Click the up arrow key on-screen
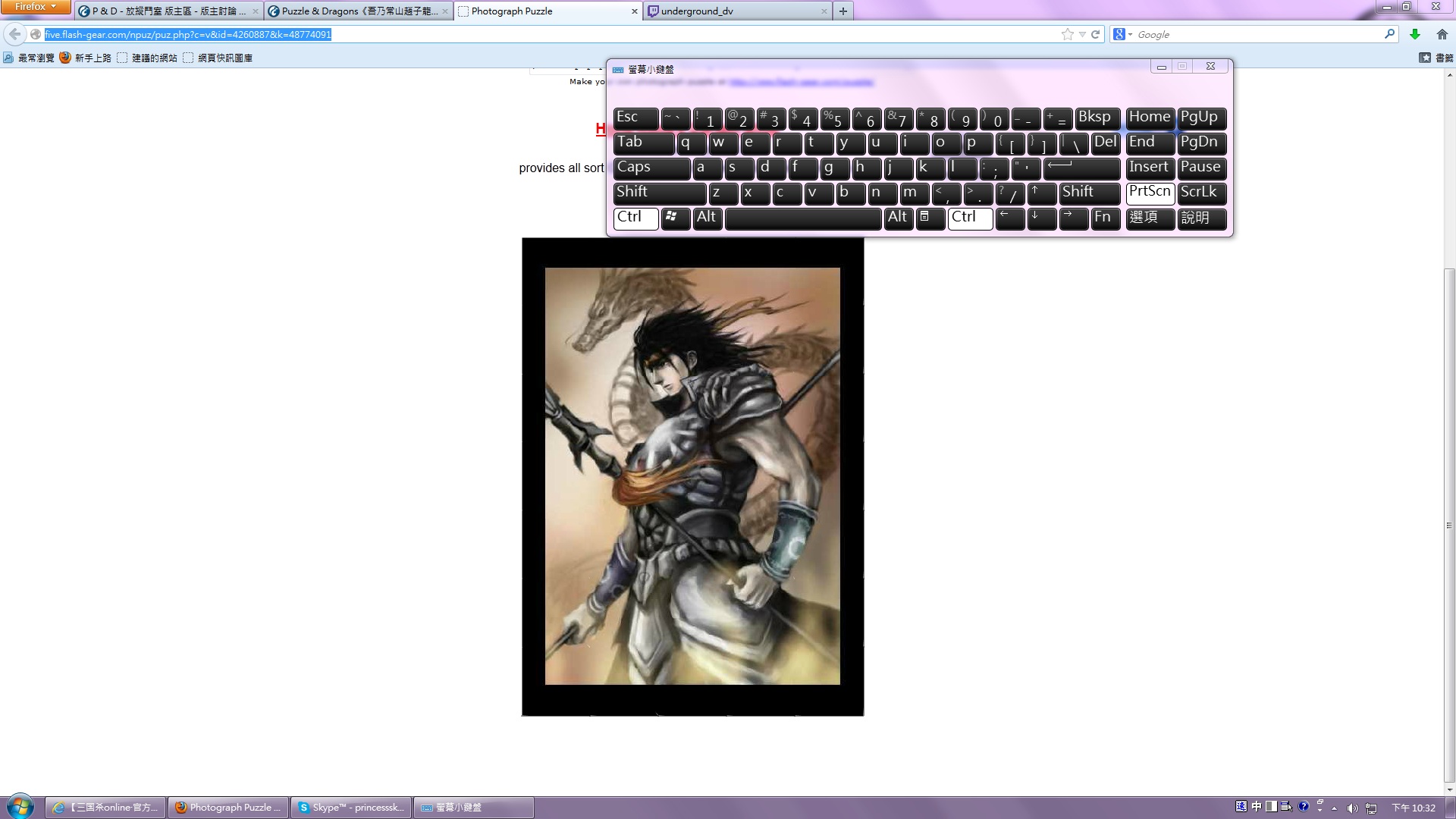The width and height of the screenshot is (1456, 819). pos(1041,193)
